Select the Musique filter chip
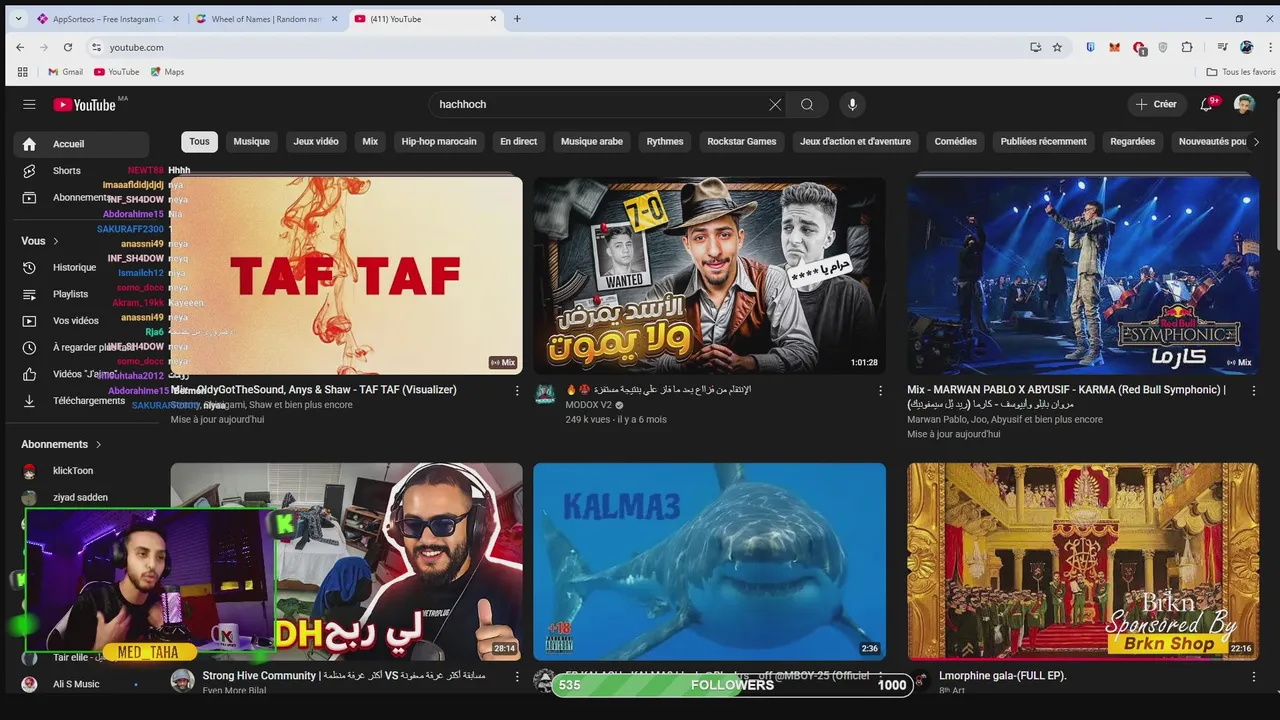This screenshot has height=720, width=1280. click(252, 142)
